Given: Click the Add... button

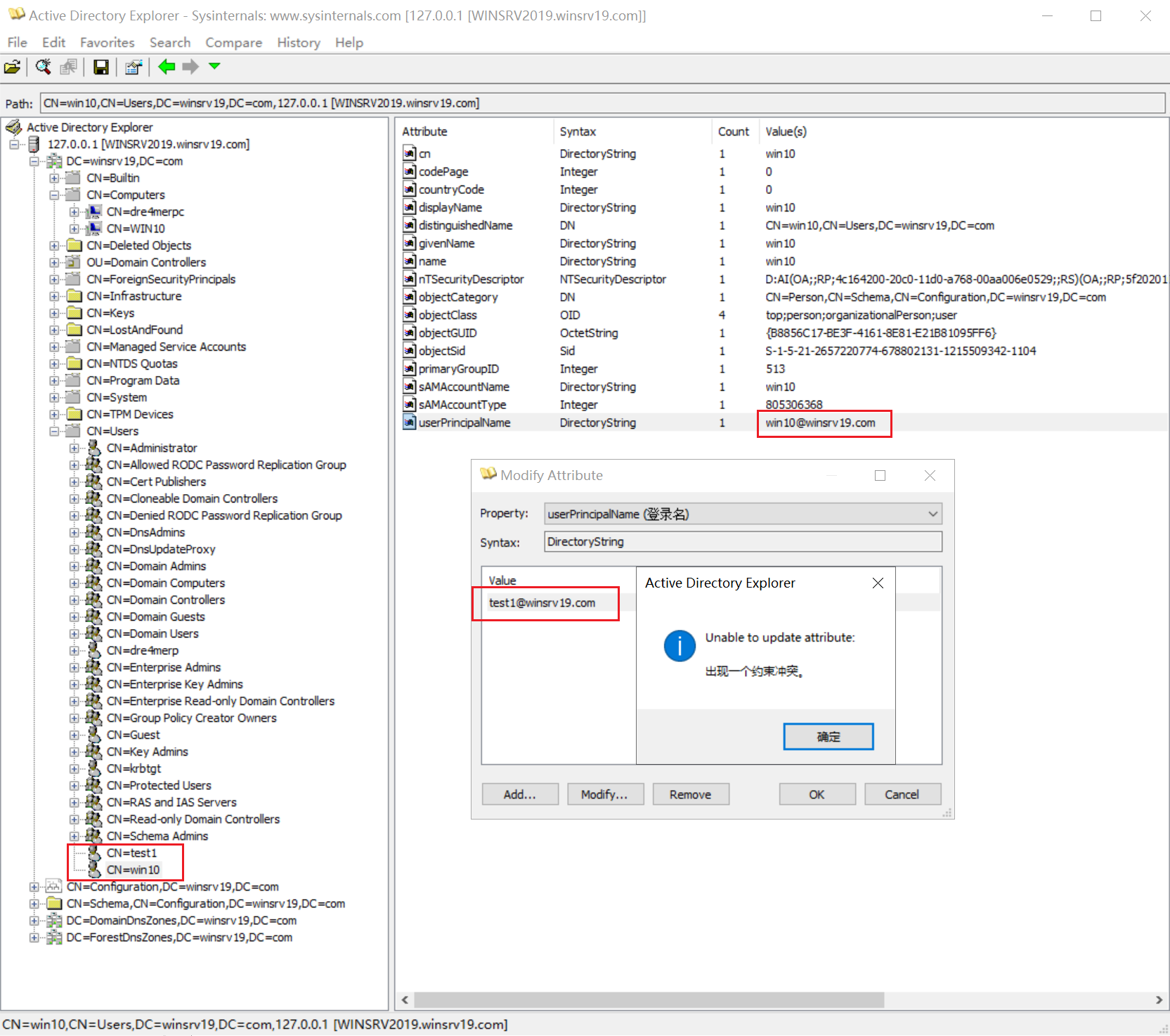Looking at the screenshot, I should 520,794.
